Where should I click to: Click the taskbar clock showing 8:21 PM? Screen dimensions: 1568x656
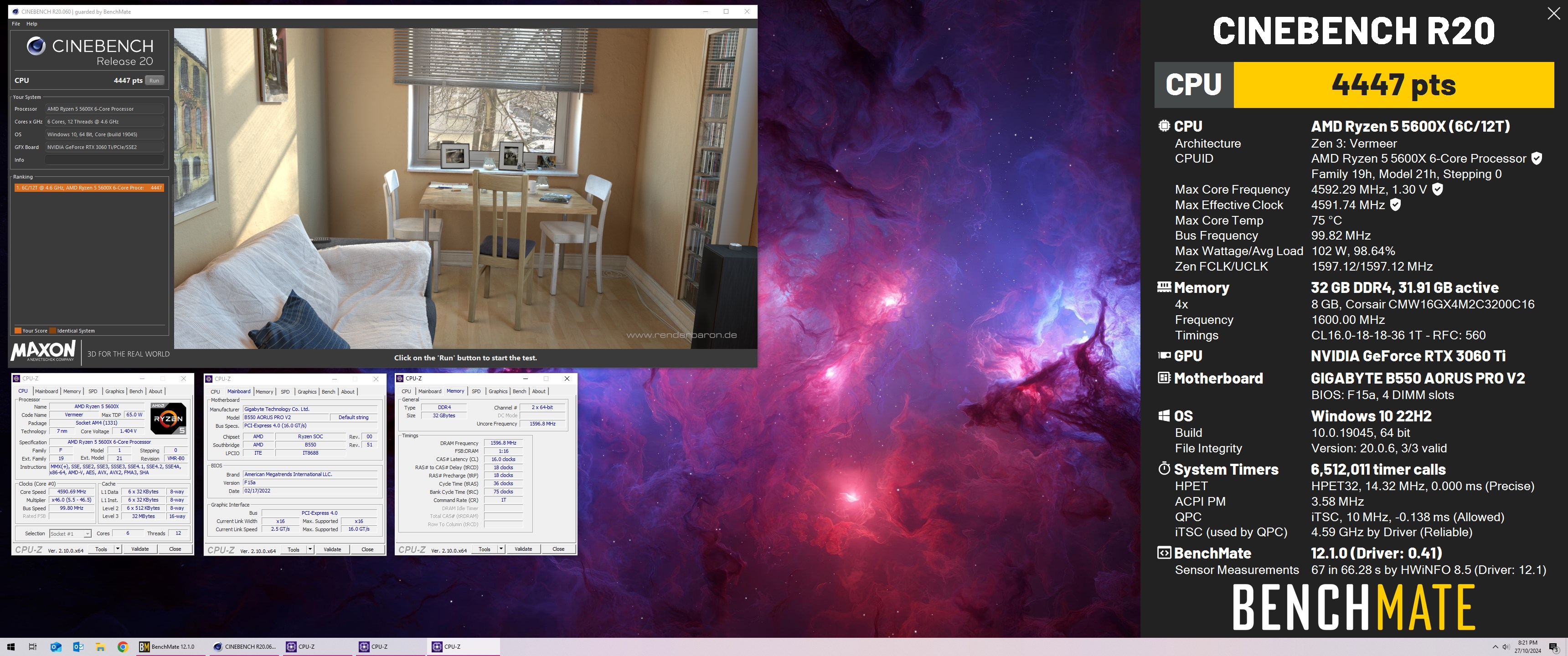1528,647
